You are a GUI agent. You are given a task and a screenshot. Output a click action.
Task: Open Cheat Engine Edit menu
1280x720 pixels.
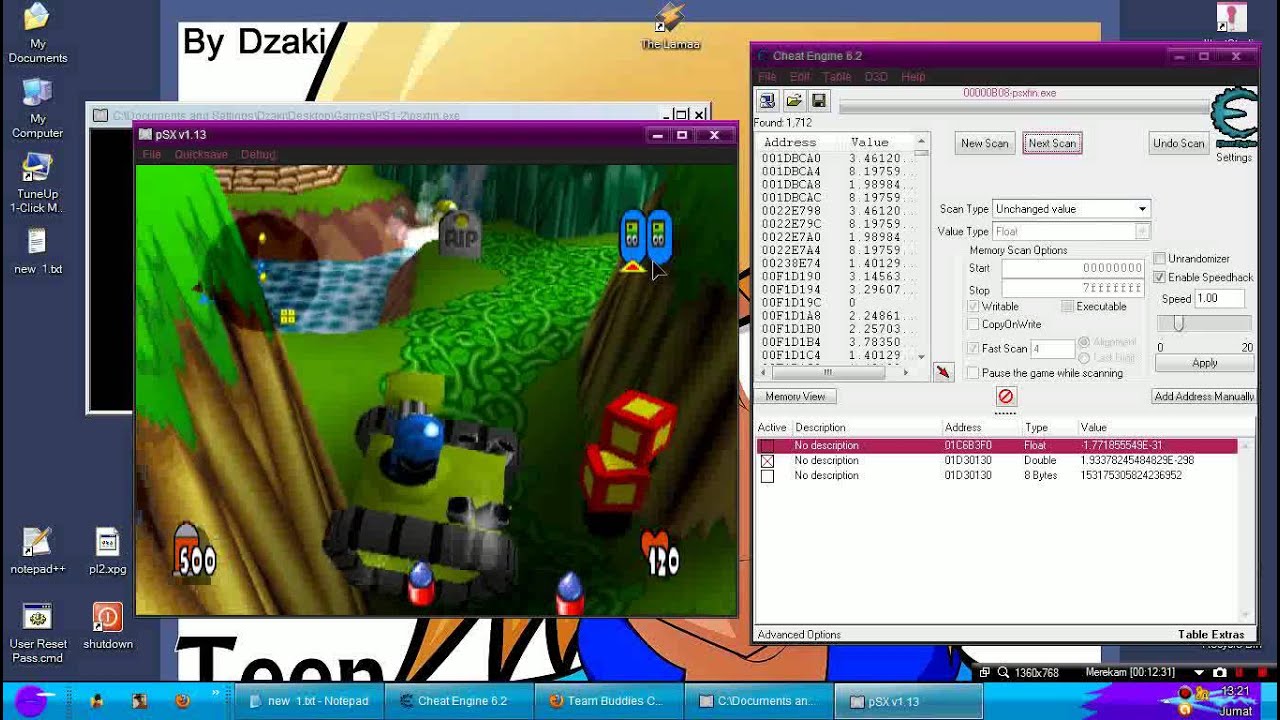(x=800, y=77)
